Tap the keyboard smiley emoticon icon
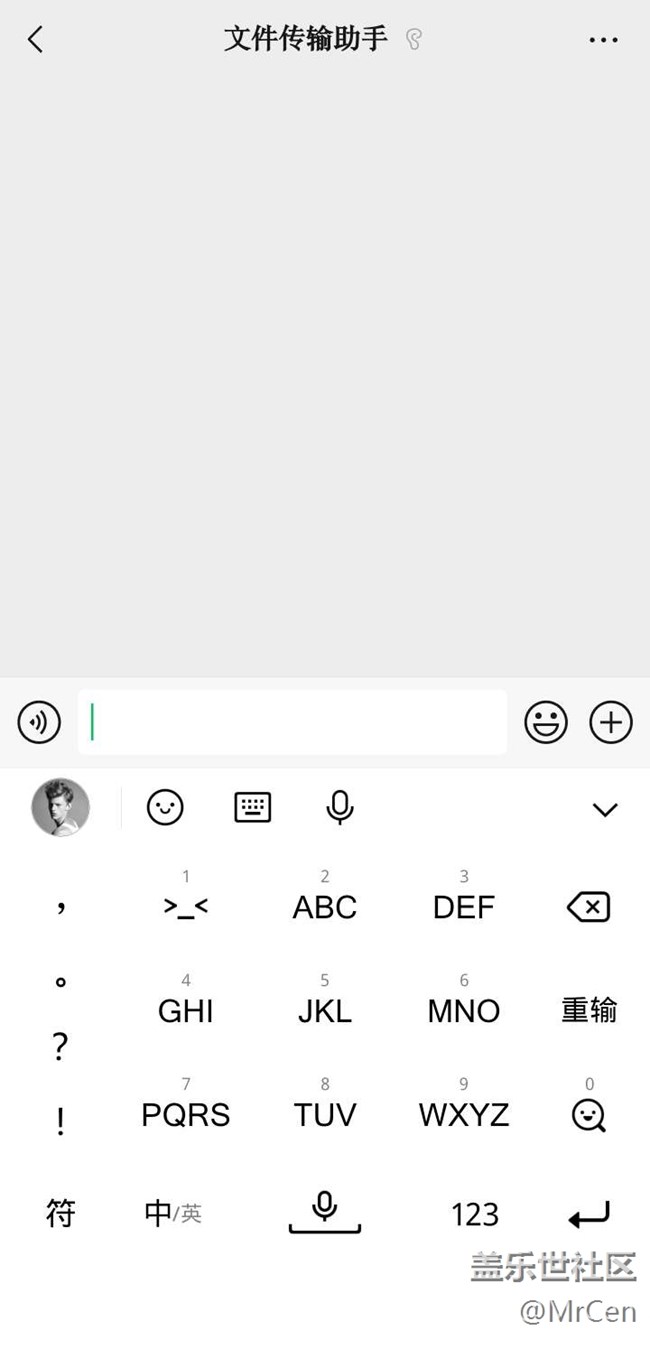 tap(165, 807)
